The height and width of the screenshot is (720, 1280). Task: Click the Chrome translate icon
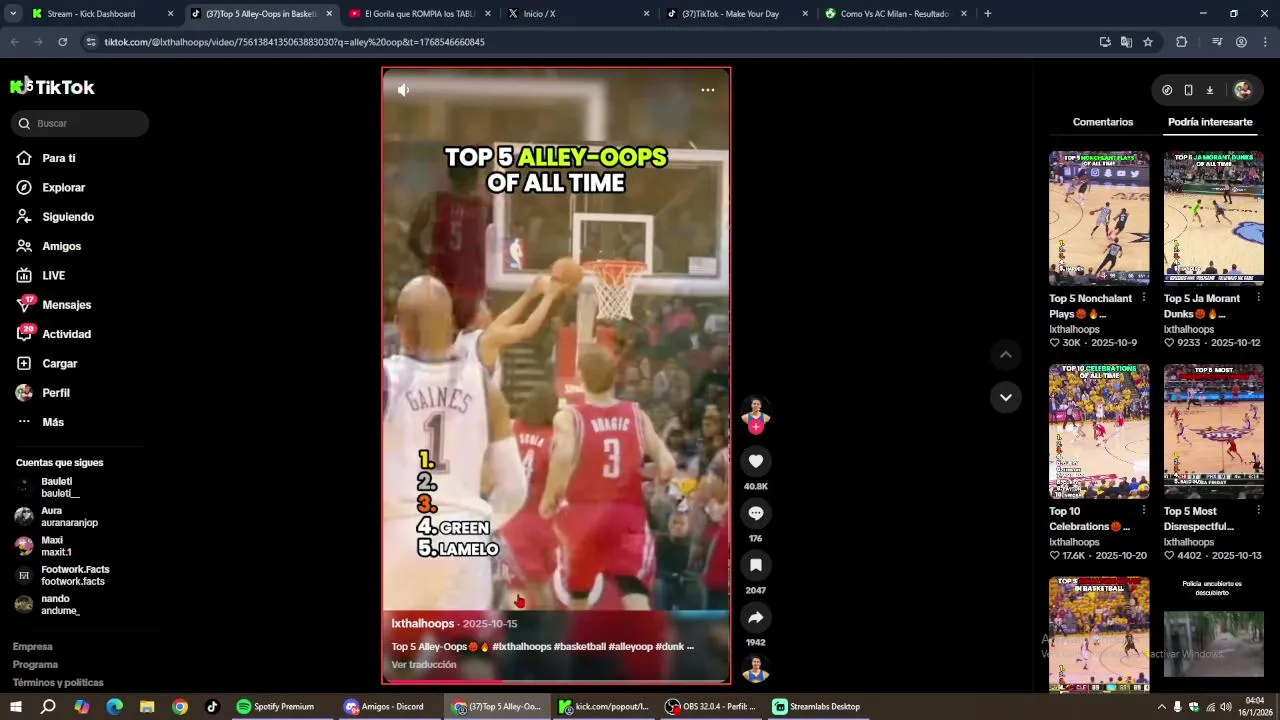(1126, 42)
